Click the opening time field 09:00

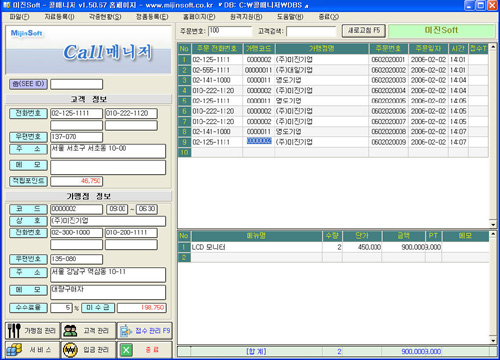(x=117, y=209)
